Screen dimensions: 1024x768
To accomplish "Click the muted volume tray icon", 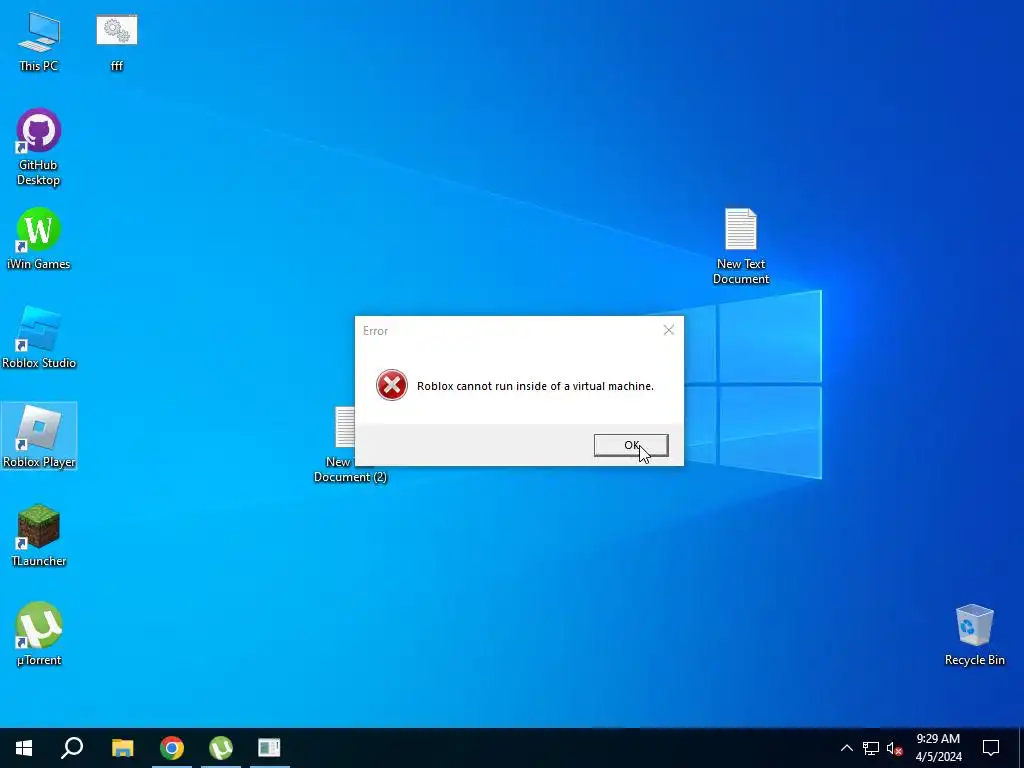I will pos(895,748).
